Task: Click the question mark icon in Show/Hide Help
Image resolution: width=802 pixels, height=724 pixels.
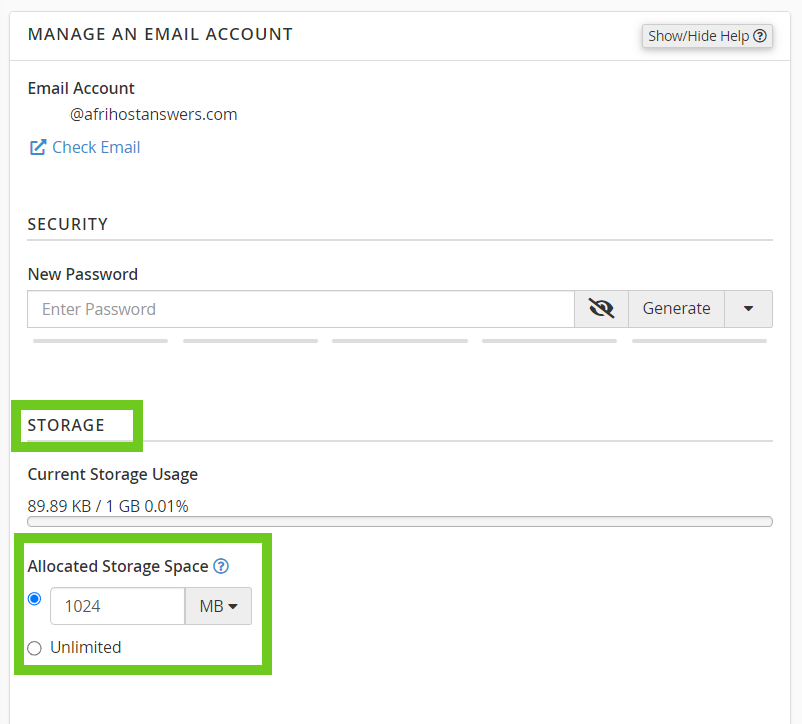Action: coord(760,36)
